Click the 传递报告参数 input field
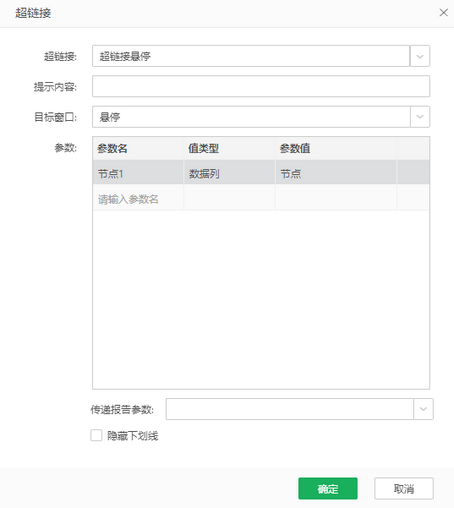This screenshot has height=508, width=454. pos(290,409)
